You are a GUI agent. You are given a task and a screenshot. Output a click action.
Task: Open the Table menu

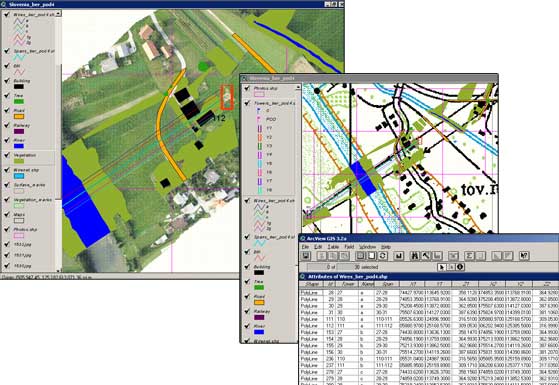click(333, 247)
